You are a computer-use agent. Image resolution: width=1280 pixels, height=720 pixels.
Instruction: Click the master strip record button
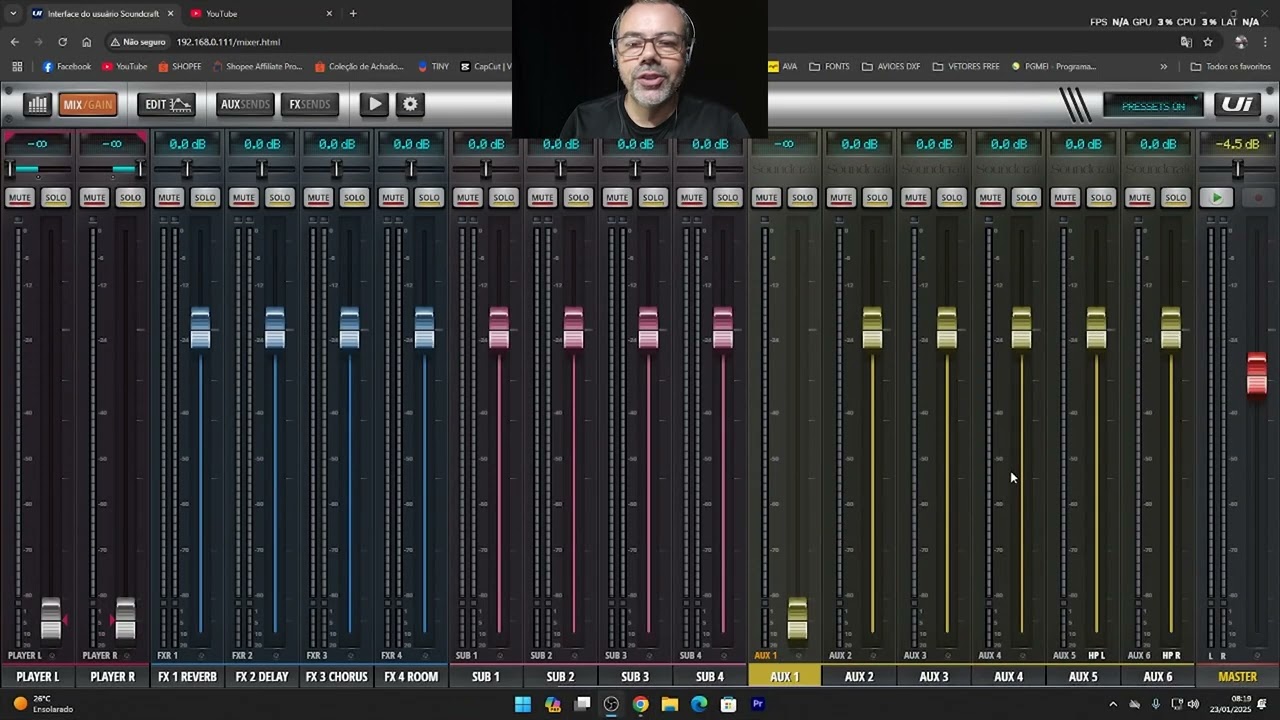[1258, 198]
